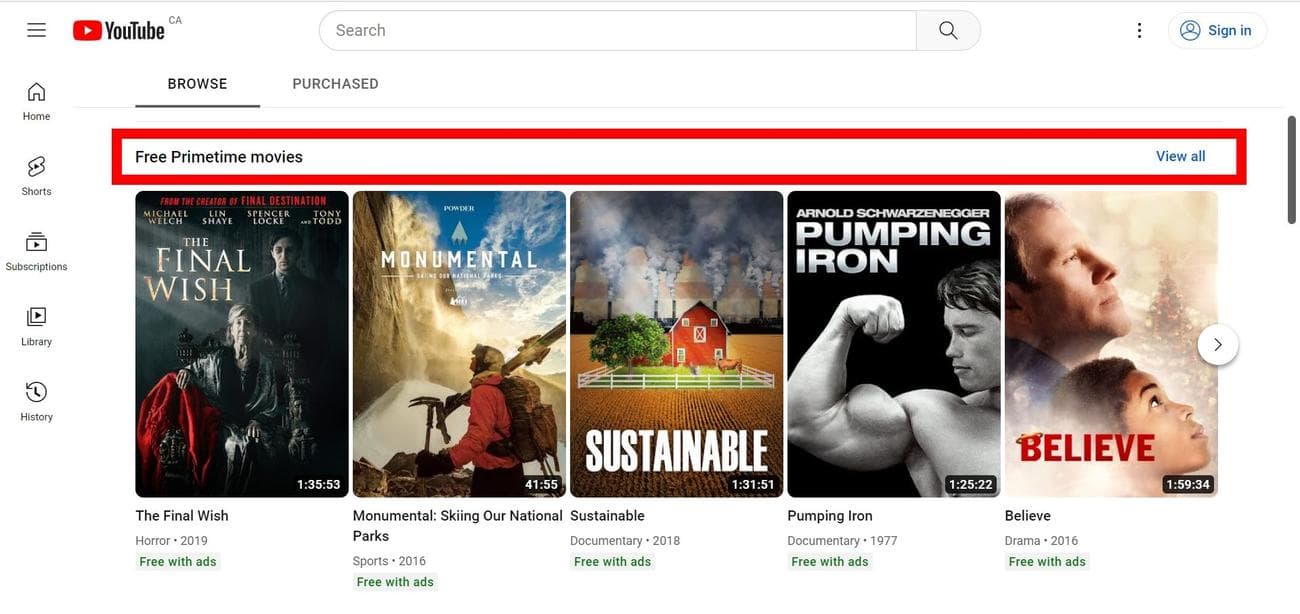Image resolution: width=1300 pixels, height=614 pixels.
Task: Open the hamburger guide menu
Action: 37,30
